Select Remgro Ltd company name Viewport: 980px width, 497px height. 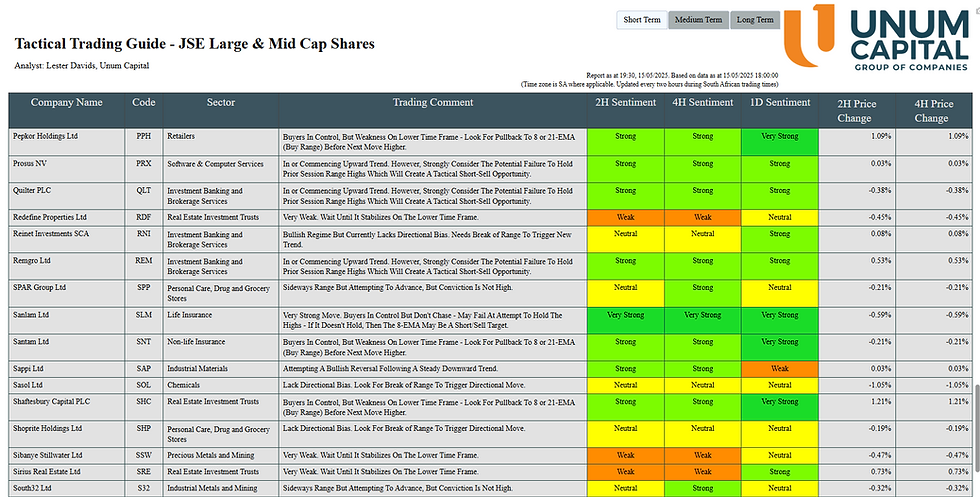(x=32, y=261)
